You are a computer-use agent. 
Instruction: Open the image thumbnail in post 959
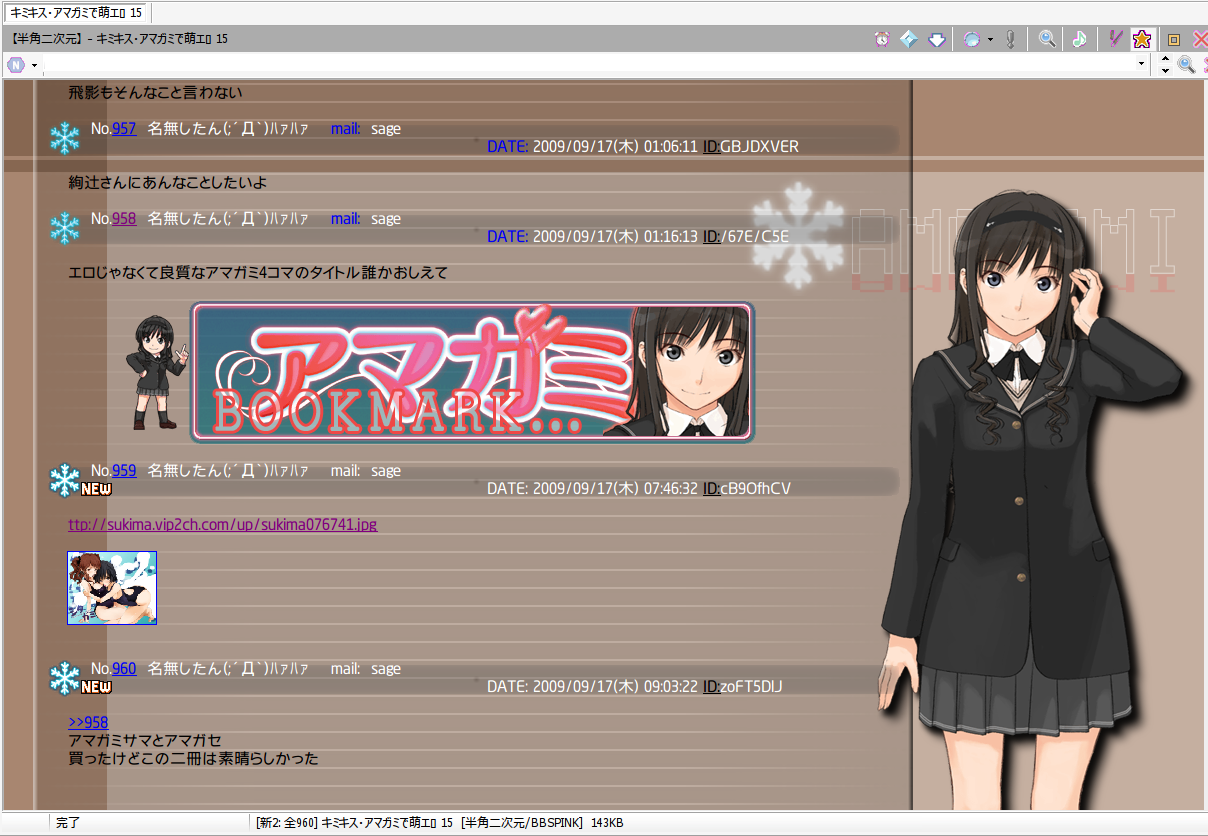point(112,588)
